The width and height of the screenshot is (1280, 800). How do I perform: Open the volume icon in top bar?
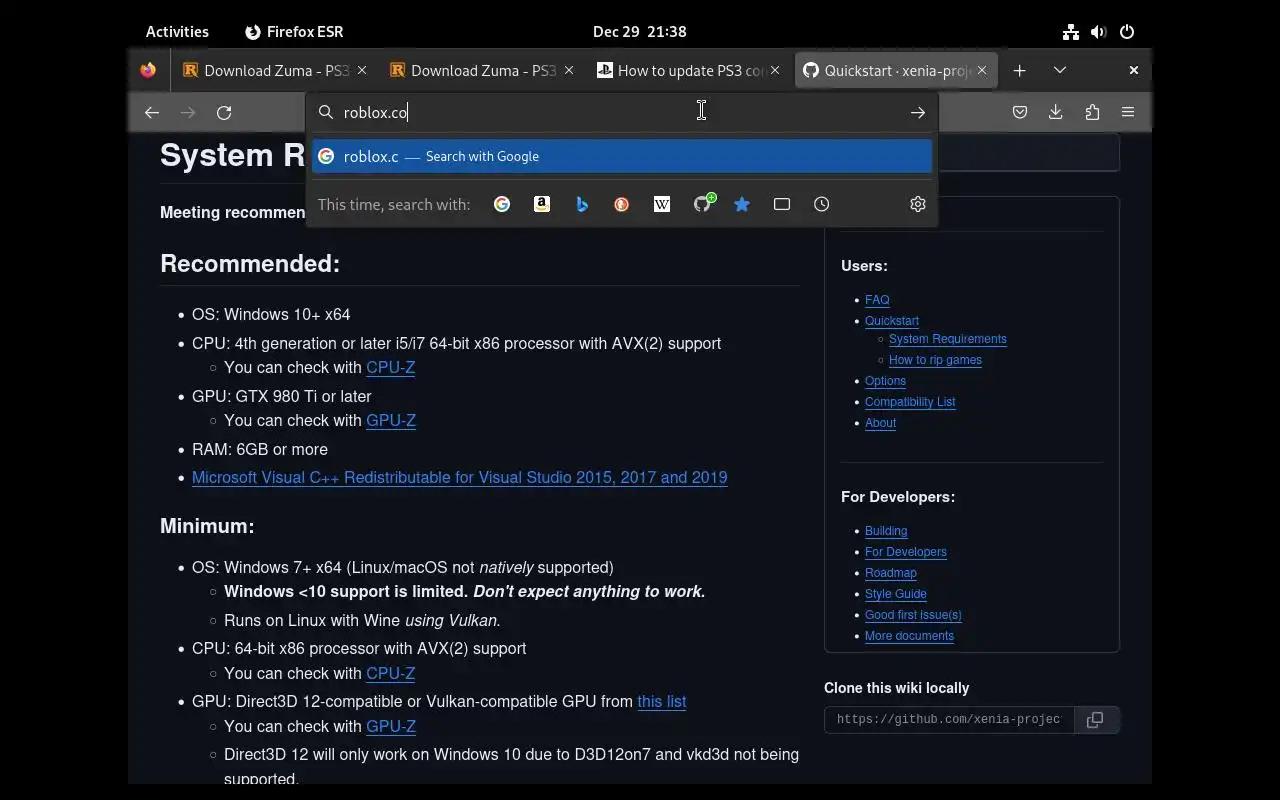pos(1099,32)
